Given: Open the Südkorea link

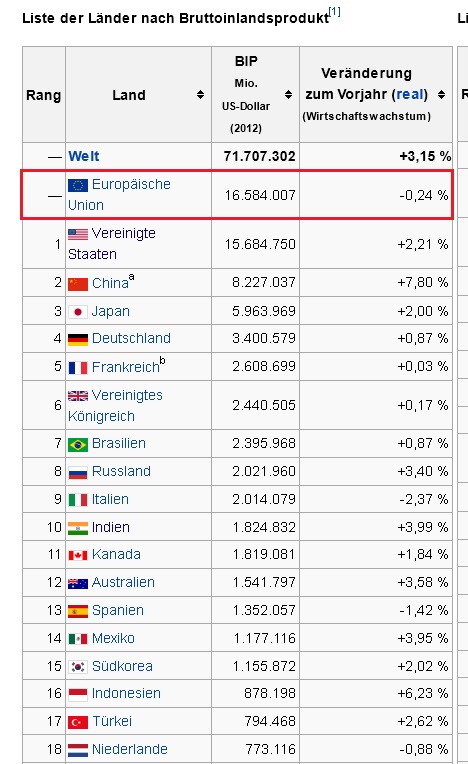Looking at the screenshot, I should coord(122,666).
